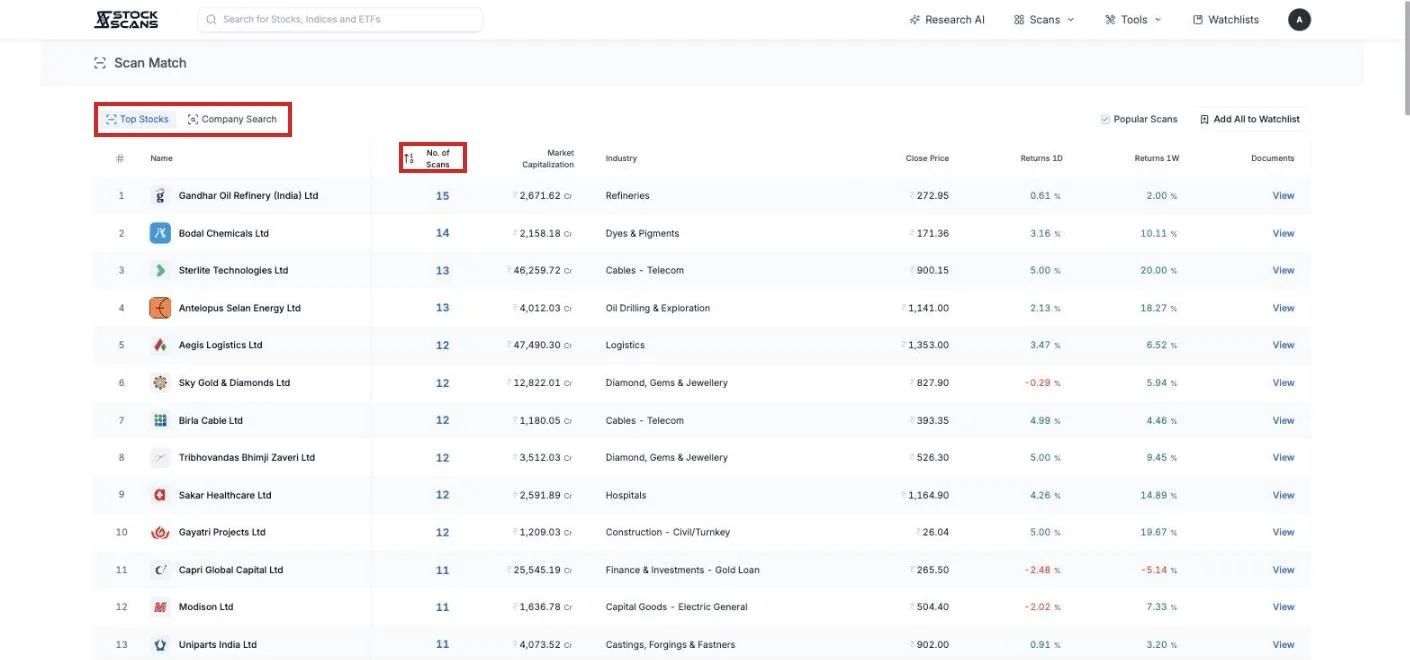
Task: Open View documents for Sakar Healthcare
Action: coord(1283,495)
